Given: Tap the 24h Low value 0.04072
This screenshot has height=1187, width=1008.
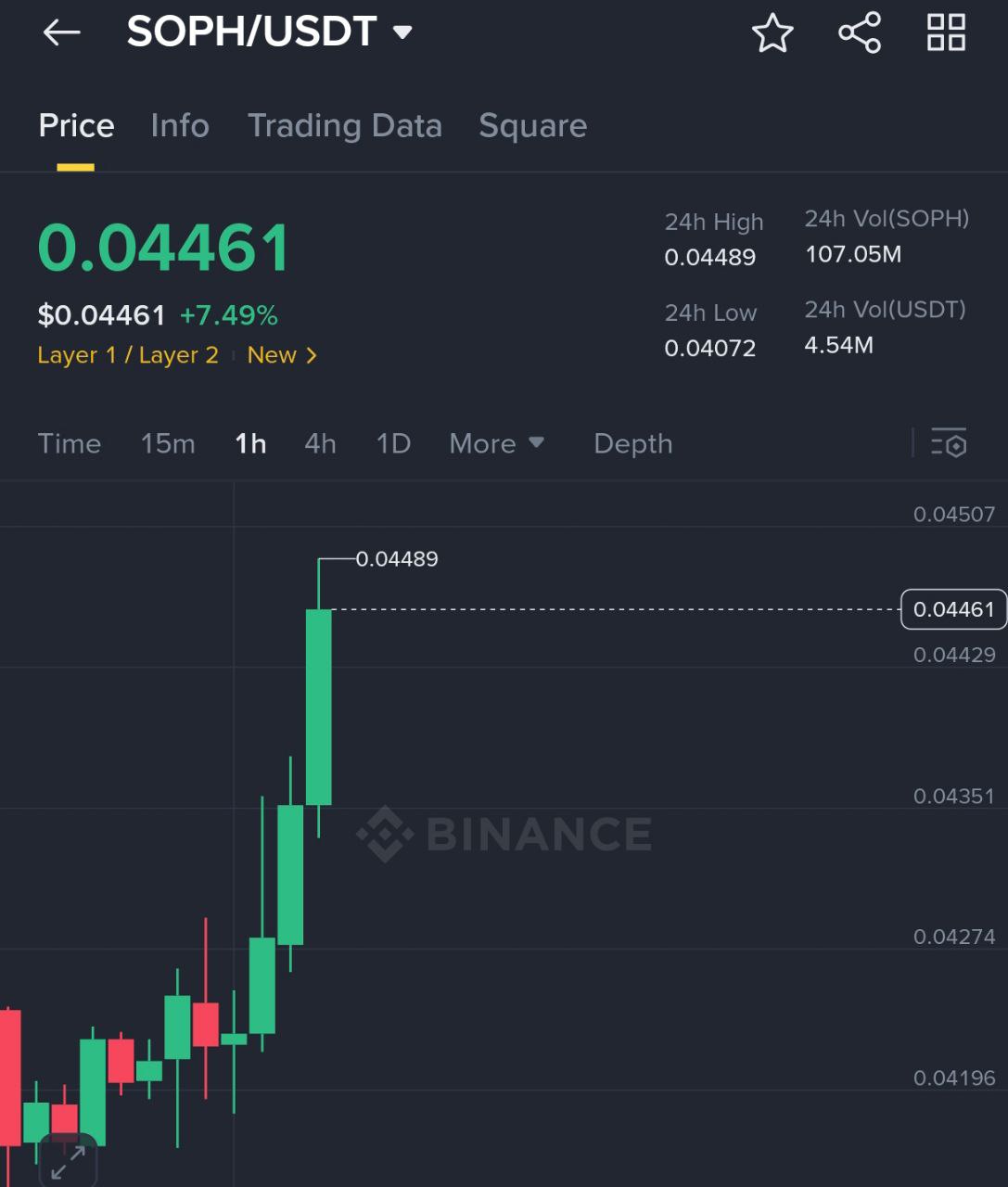Looking at the screenshot, I should pyautogui.click(x=710, y=348).
